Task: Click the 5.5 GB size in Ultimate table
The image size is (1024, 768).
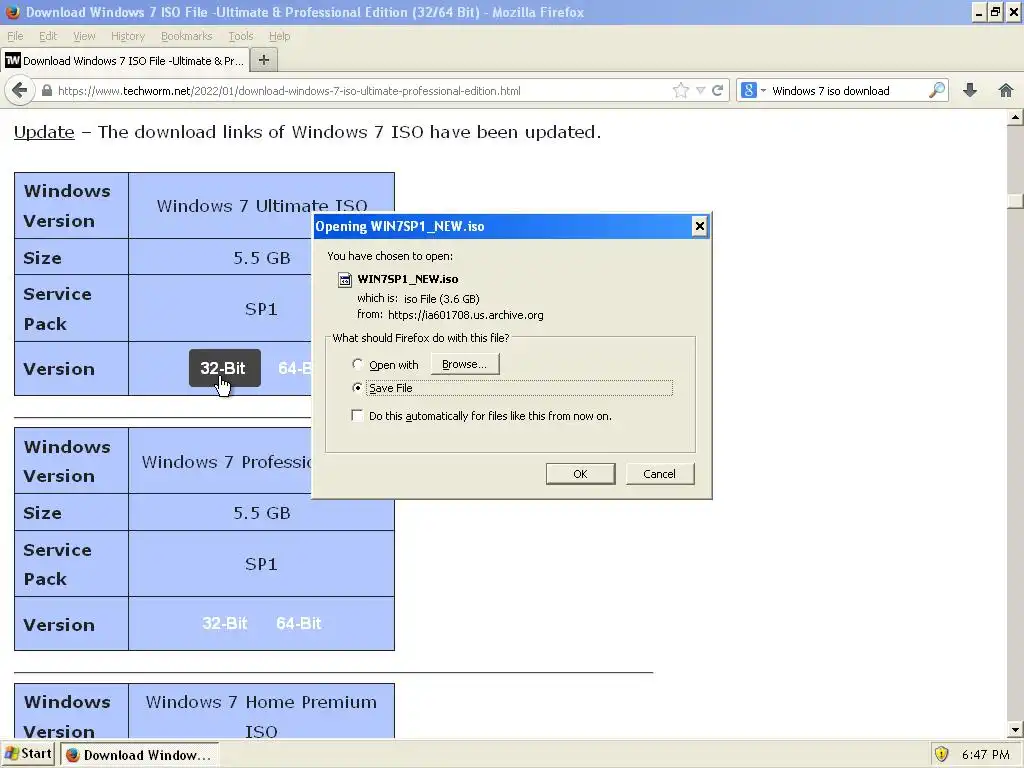Action: (261, 258)
